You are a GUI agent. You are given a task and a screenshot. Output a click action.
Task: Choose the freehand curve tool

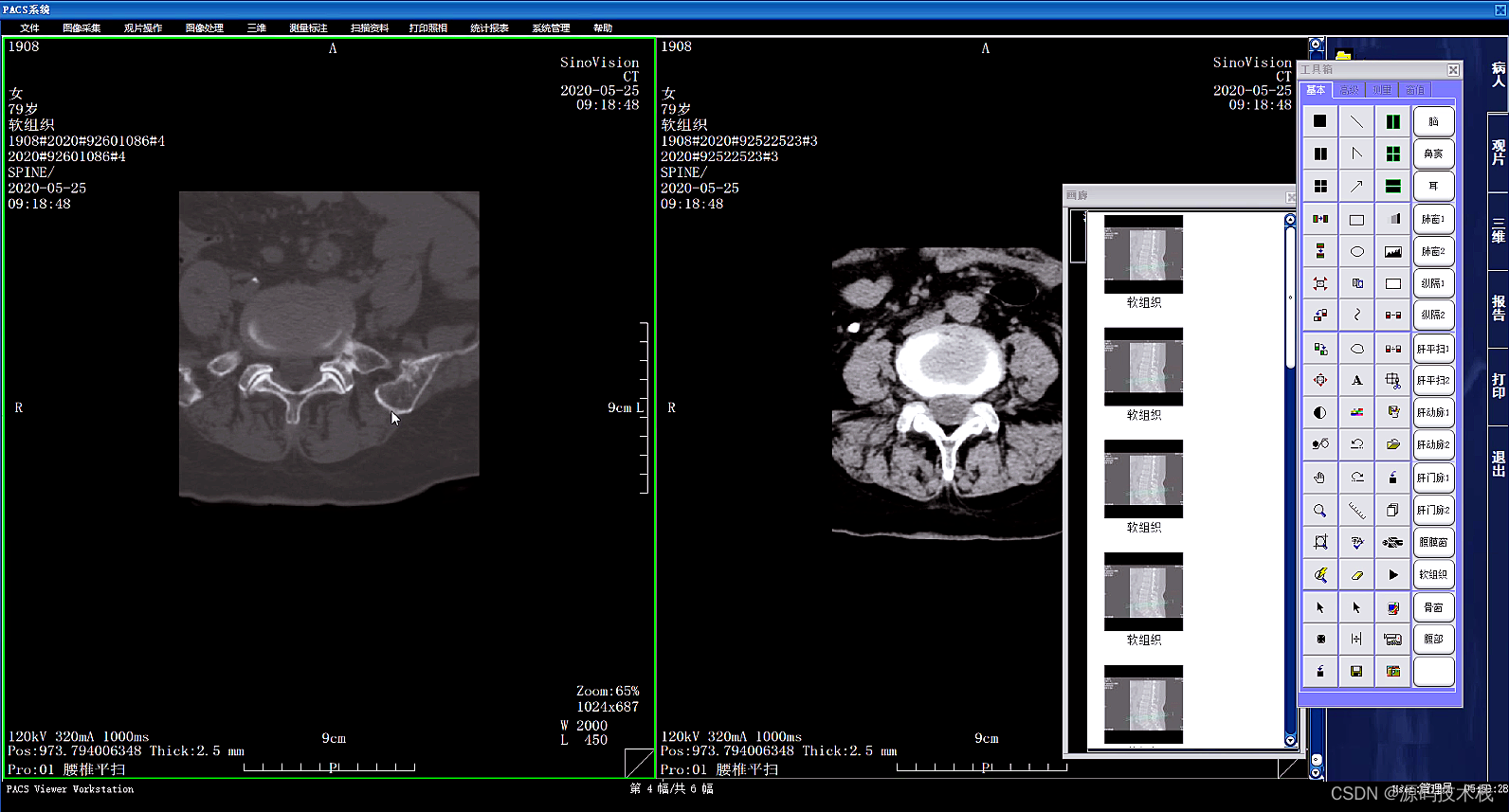pos(1356,315)
